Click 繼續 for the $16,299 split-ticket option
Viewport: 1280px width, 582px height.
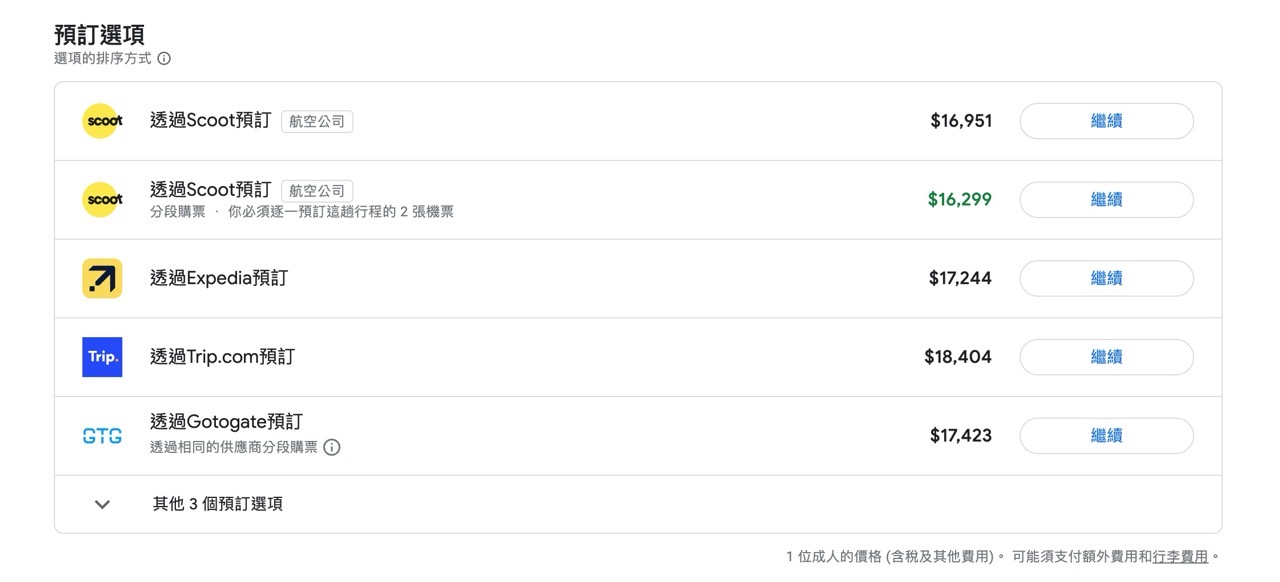pyautogui.click(x=1106, y=199)
